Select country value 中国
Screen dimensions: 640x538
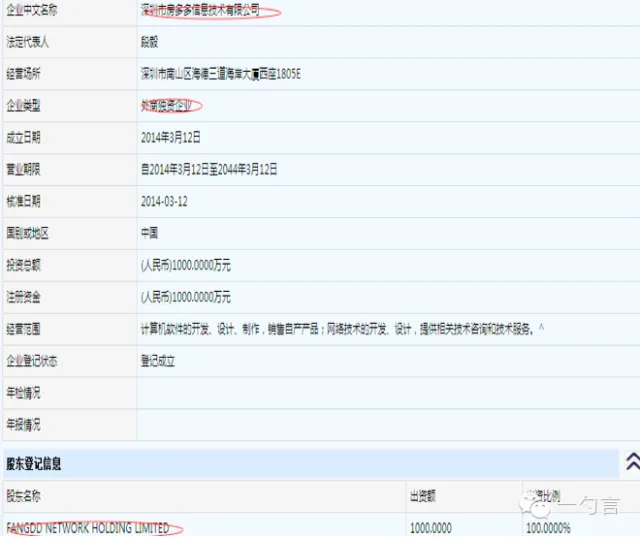click(149, 233)
